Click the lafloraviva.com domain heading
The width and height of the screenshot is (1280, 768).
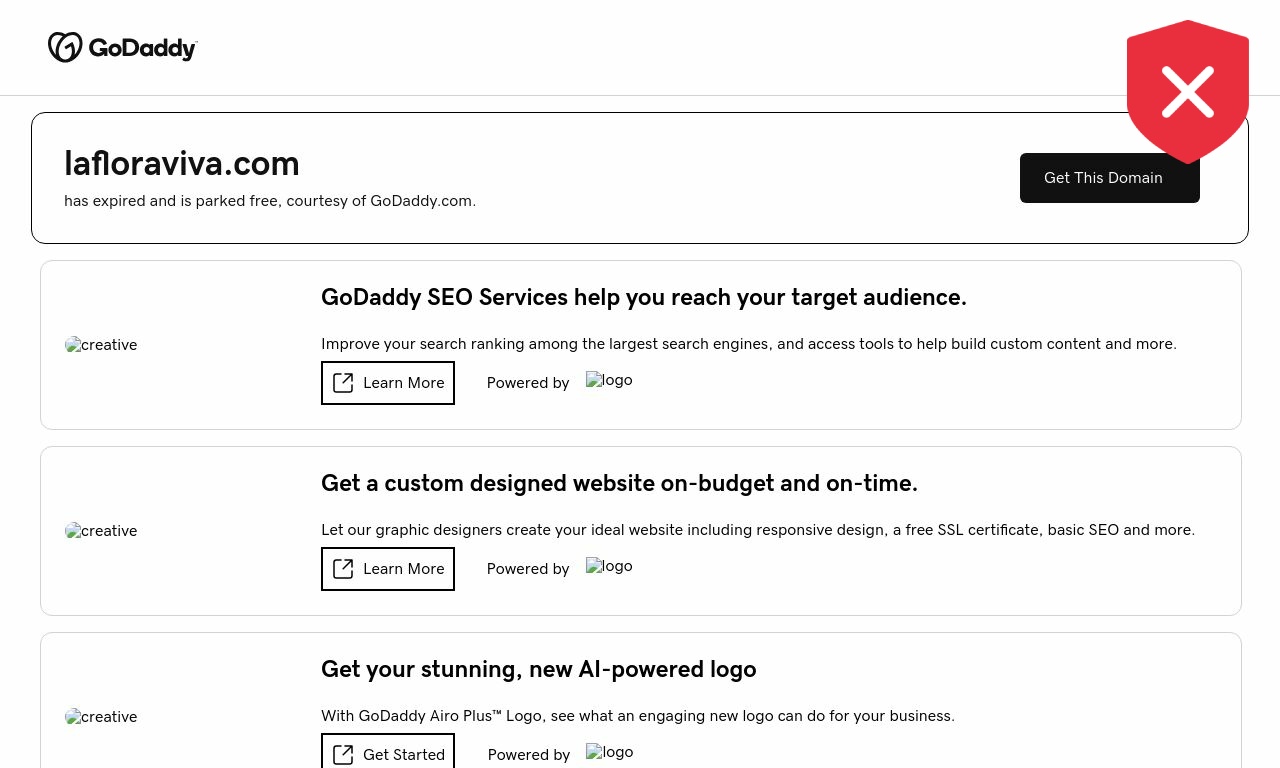182,163
